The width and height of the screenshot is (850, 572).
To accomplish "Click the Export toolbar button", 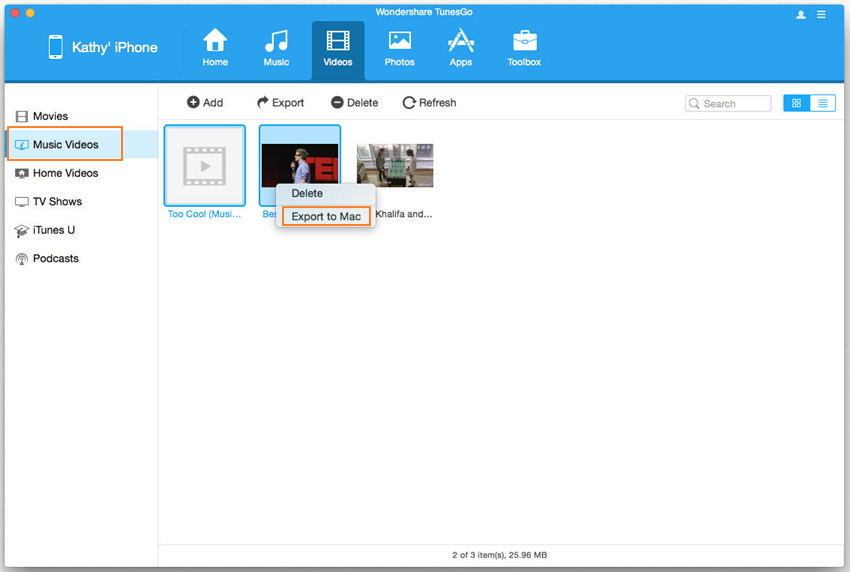I will pos(280,103).
